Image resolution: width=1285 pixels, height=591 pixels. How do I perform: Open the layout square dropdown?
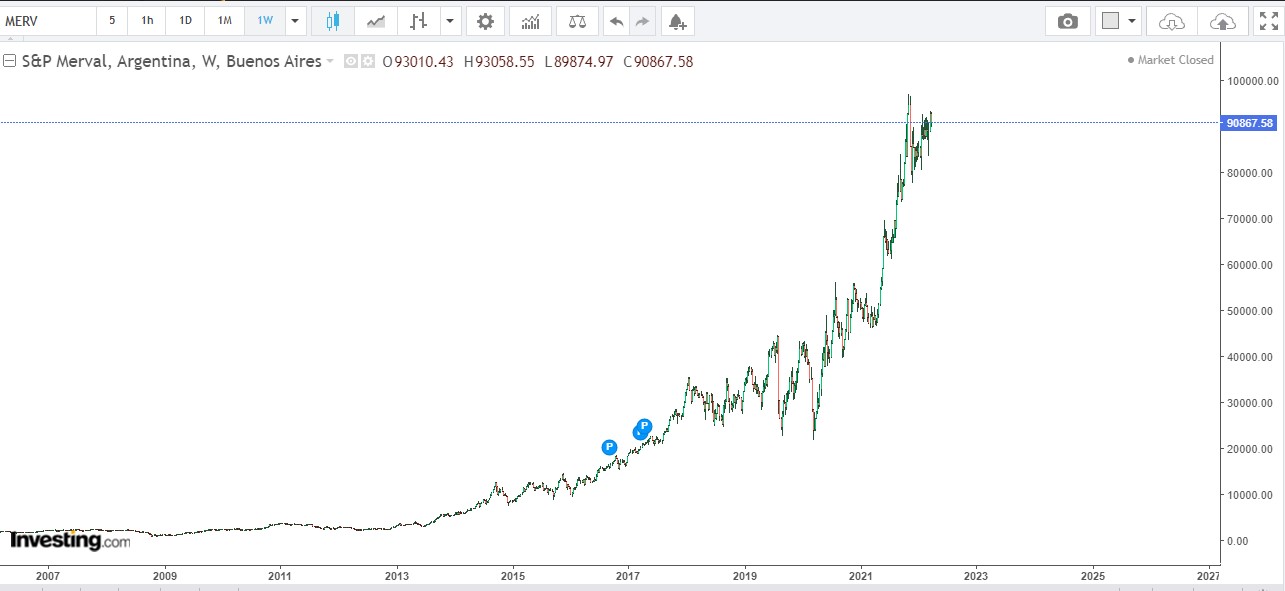[1120, 20]
